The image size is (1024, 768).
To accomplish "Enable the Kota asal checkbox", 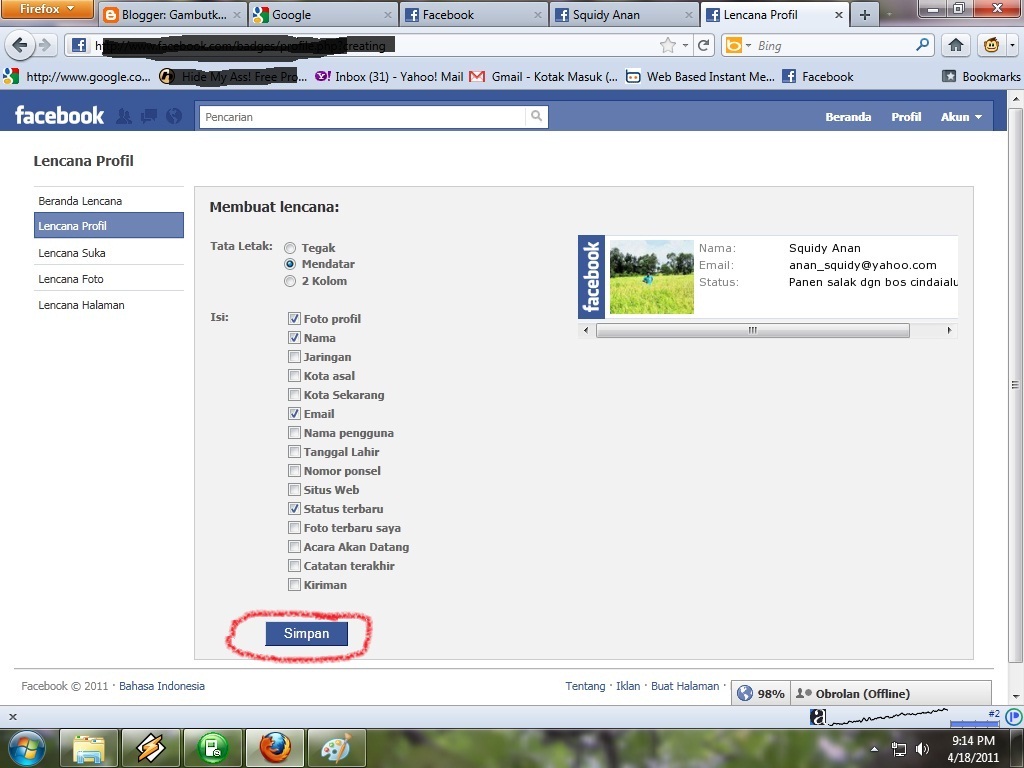I will coord(295,376).
